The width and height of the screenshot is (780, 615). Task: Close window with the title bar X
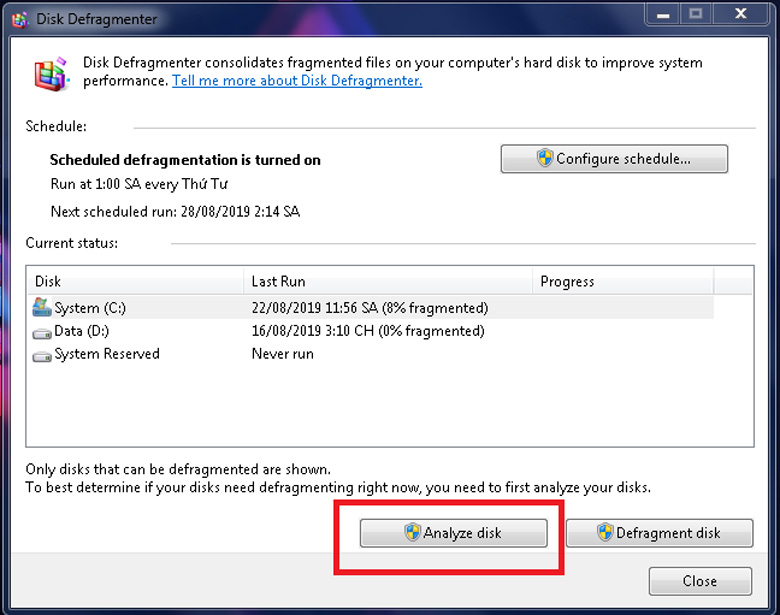coord(741,14)
